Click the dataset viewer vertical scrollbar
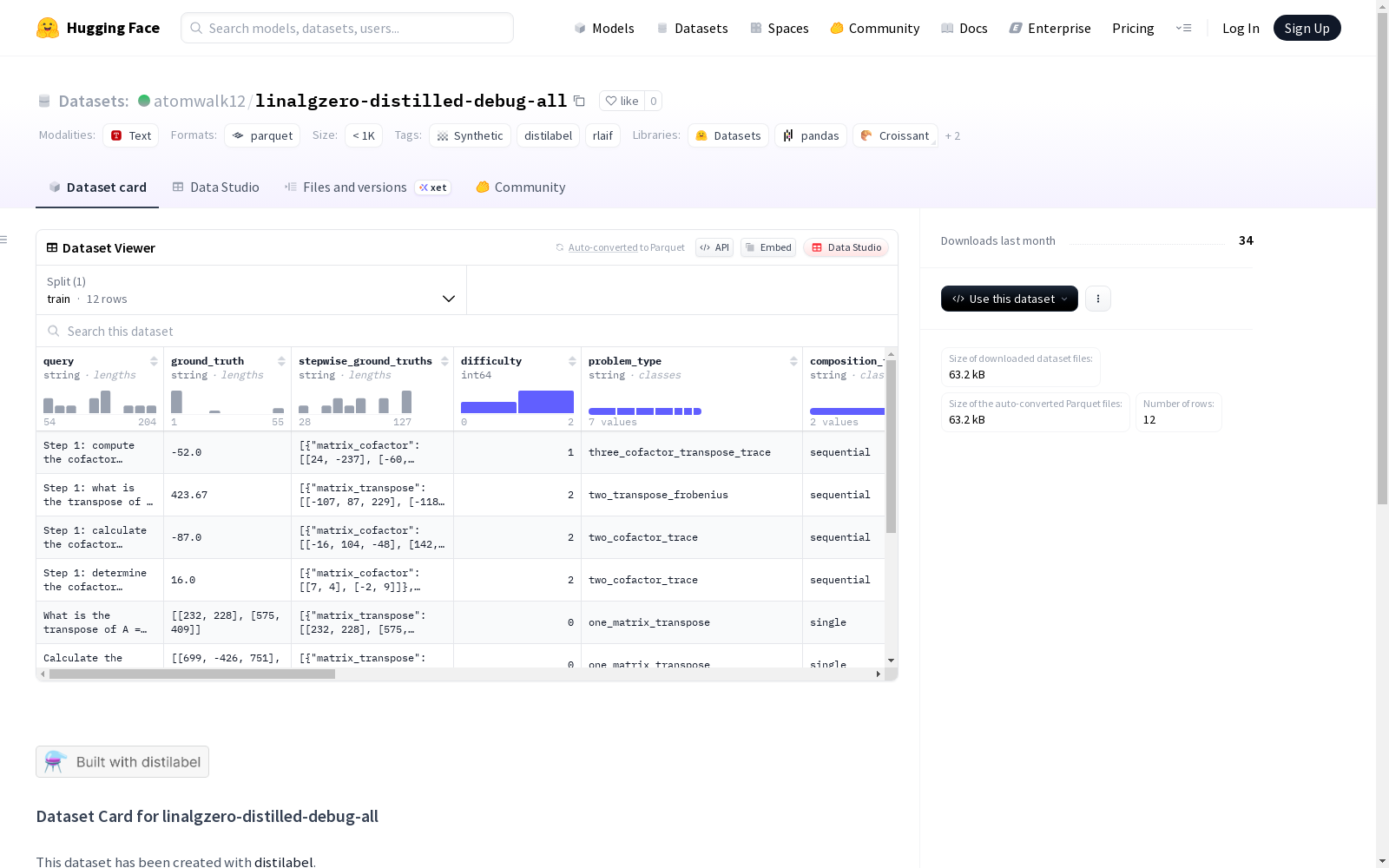The image size is (1389, 868). (x=891, y=446)
